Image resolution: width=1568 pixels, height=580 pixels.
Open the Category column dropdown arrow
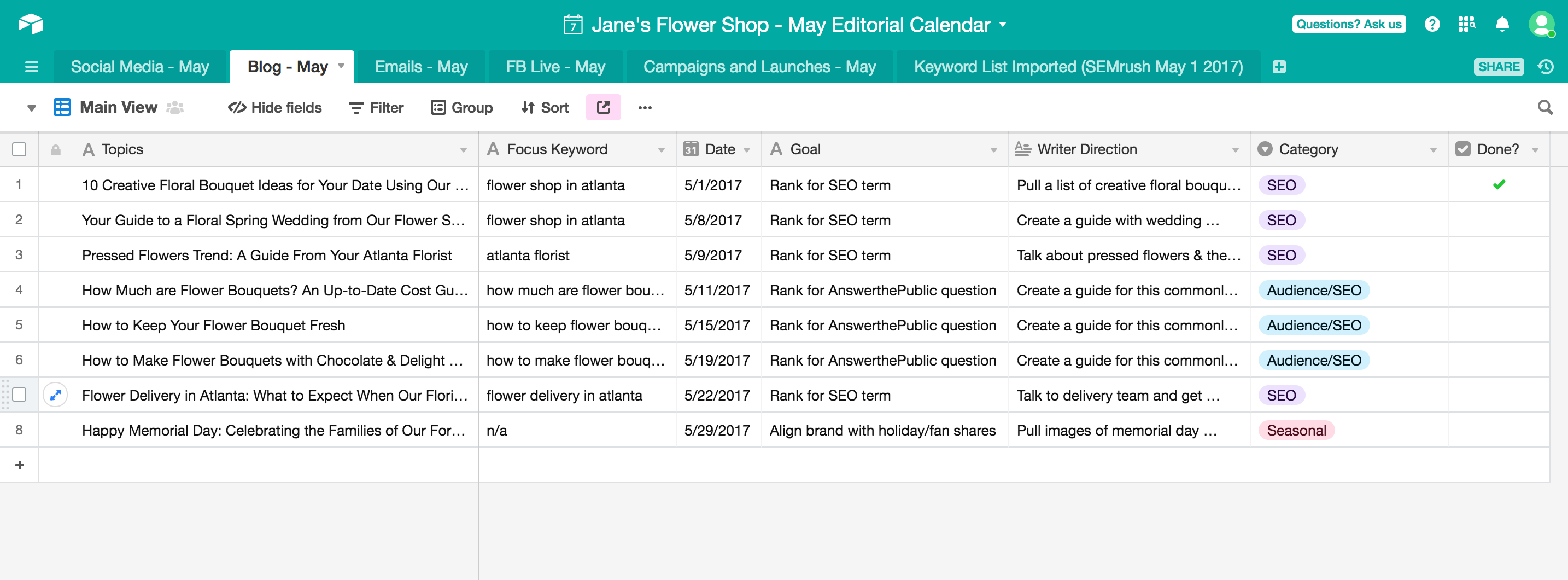tap(1433, 150)
